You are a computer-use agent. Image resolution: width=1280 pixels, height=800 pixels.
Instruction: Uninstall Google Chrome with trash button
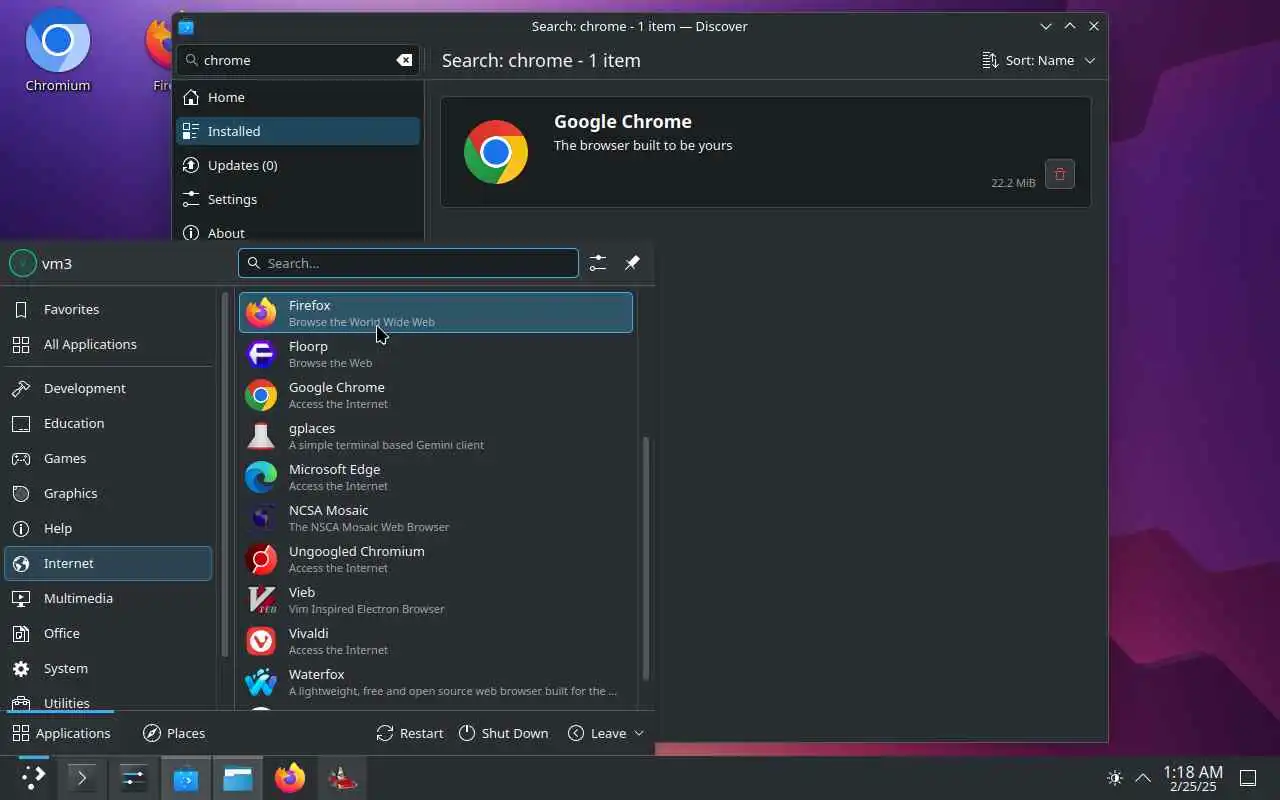click(x=1059, y=174)
